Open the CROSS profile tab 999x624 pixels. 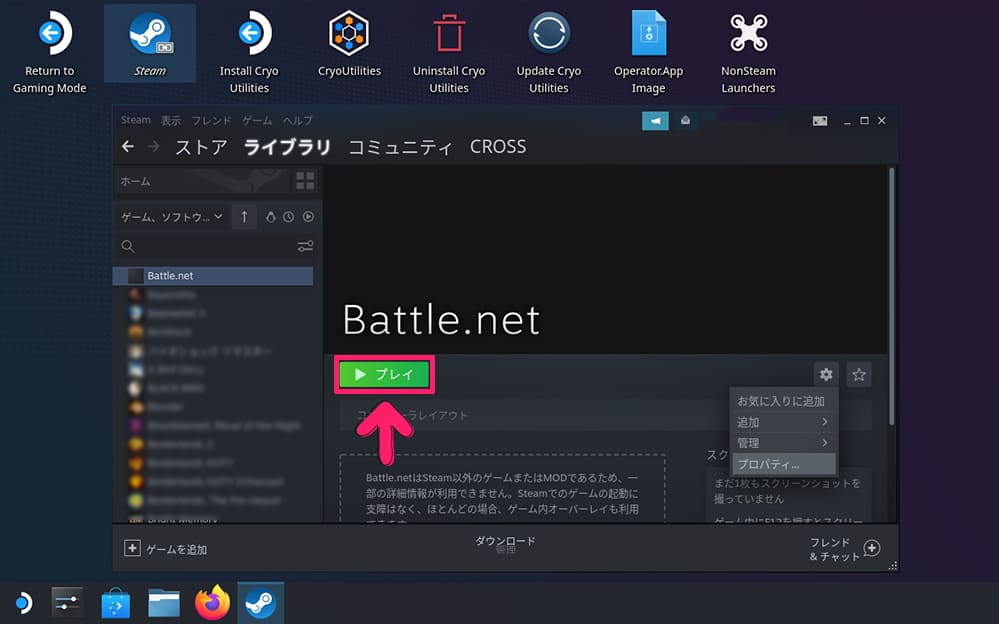coord(498,147)
